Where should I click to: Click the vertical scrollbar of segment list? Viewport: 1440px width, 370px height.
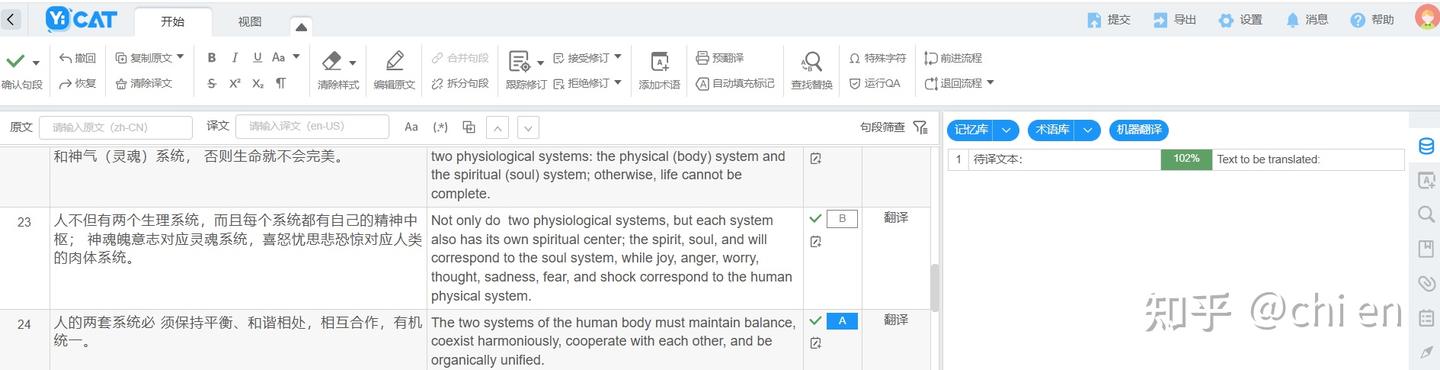coord(935,288)
